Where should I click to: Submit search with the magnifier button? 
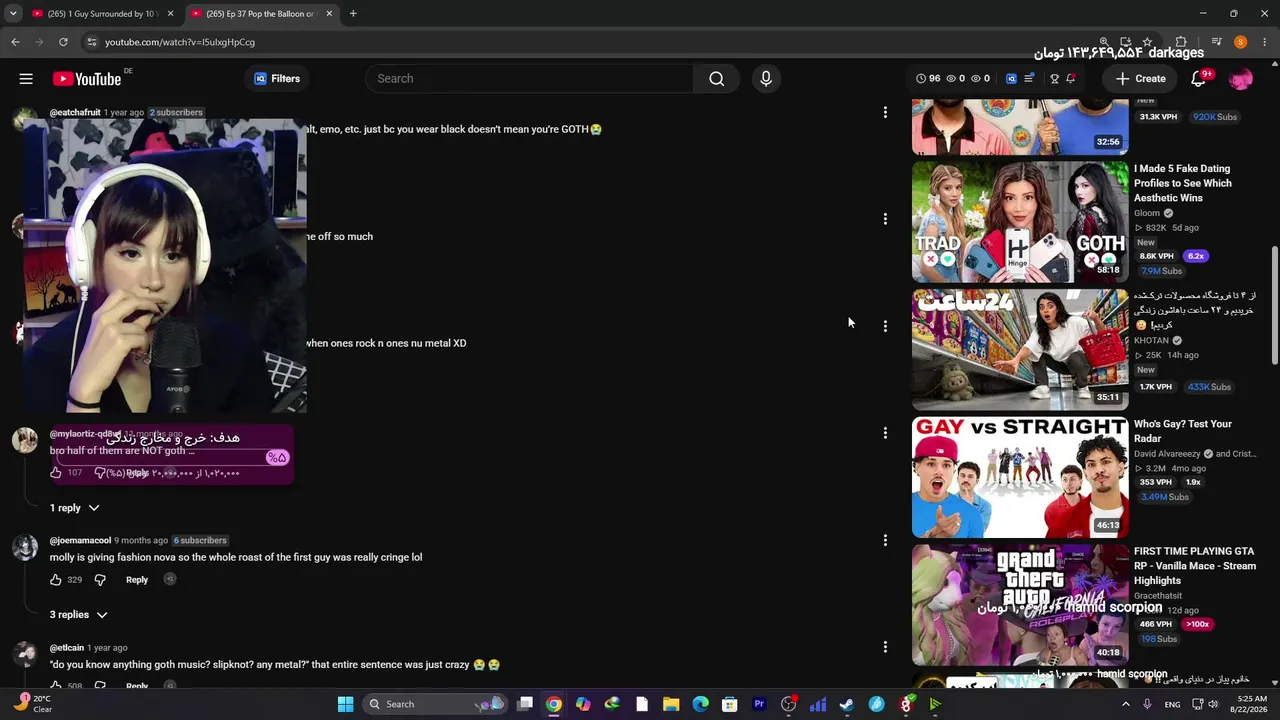717,79
